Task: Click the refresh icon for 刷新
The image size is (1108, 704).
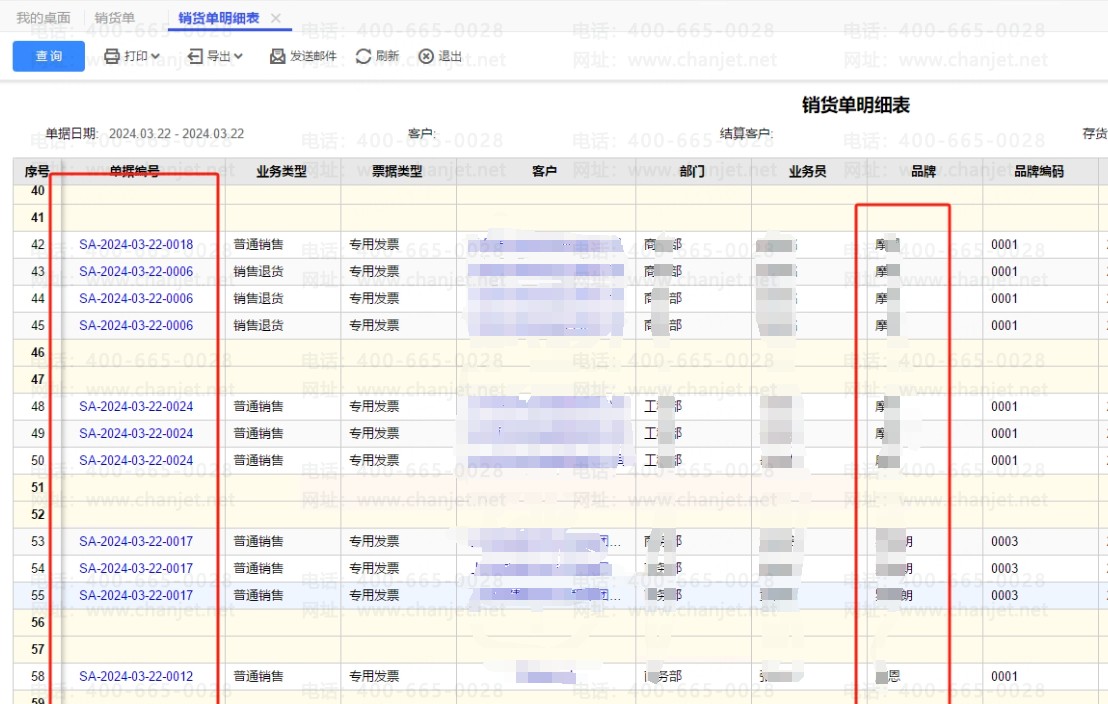Action: point(363,56)
